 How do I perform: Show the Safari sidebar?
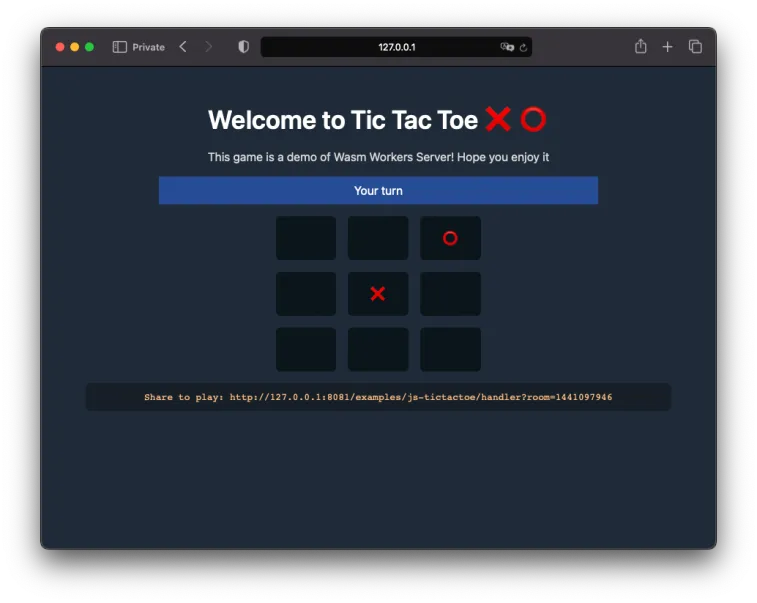pos(120,47)
